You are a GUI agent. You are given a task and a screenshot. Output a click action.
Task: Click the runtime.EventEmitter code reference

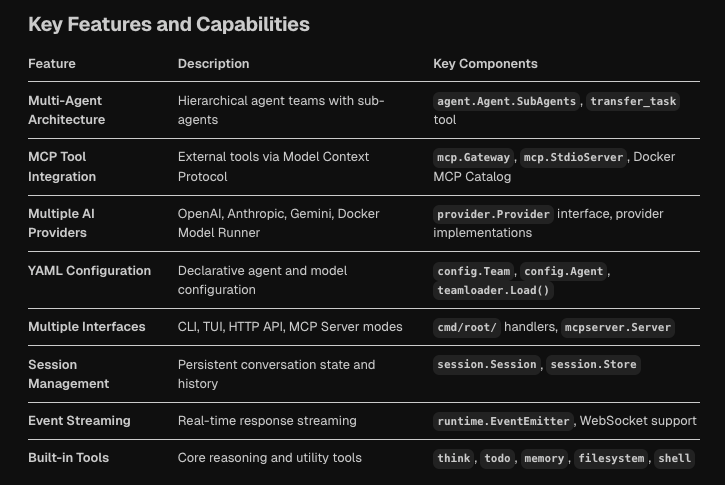pyautogui.click(x=504, y=421)
